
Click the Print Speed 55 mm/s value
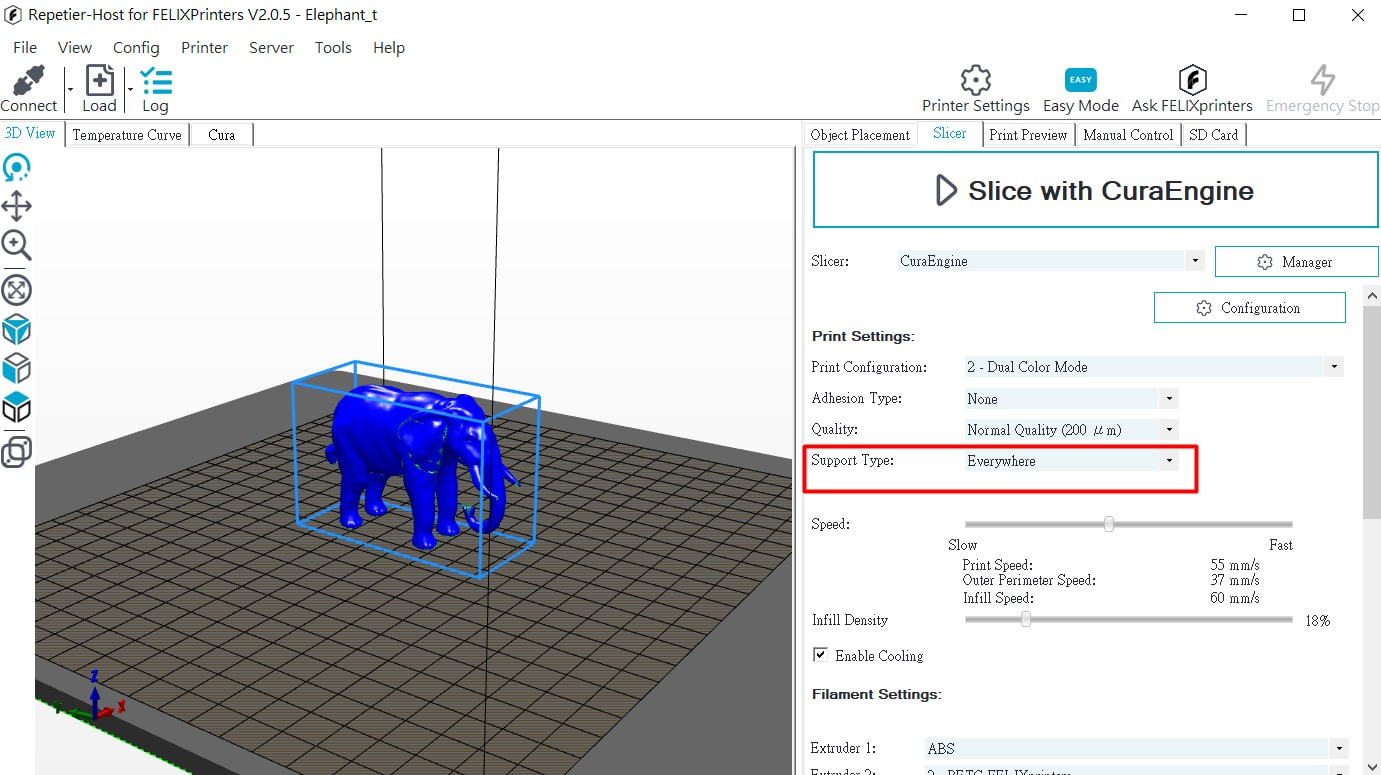tap(1234, 565)
